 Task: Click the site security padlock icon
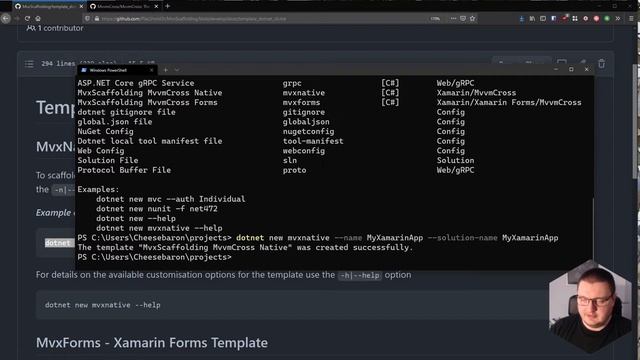point(97,18)
